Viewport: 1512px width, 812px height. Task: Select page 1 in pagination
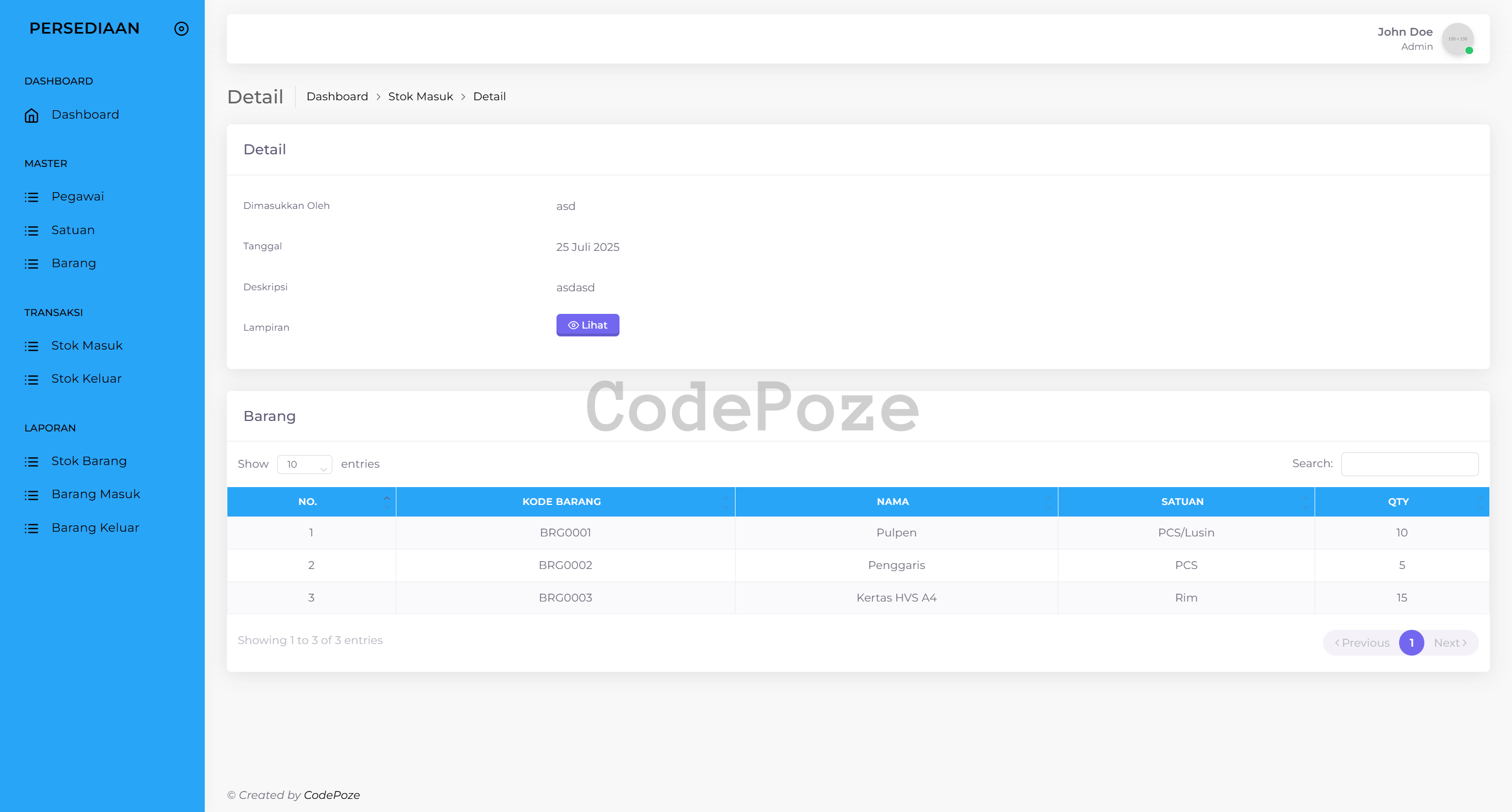coord(1411,642)
